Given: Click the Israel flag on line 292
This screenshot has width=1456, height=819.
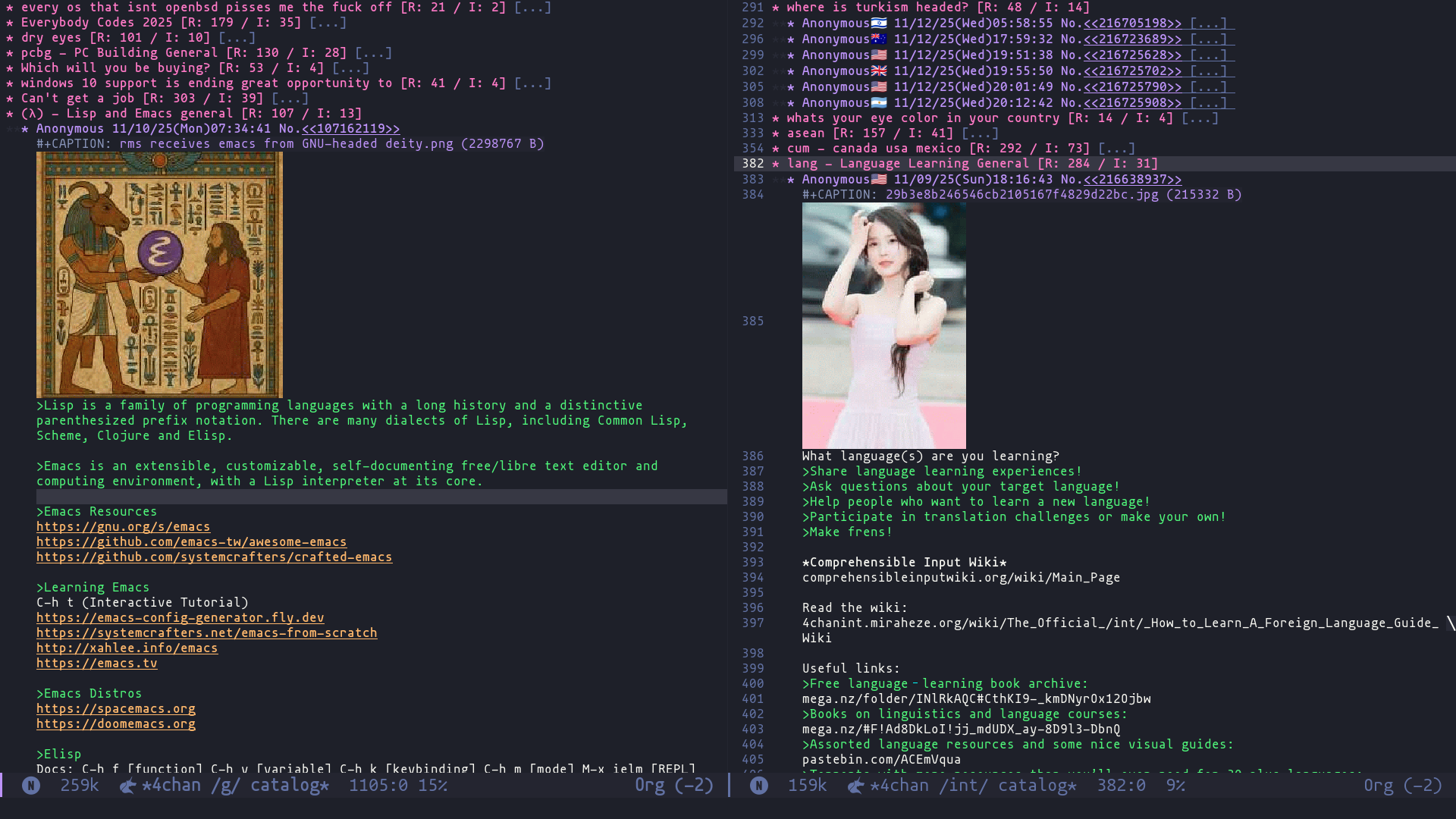Looking at the screenshot, I should 879,24.
